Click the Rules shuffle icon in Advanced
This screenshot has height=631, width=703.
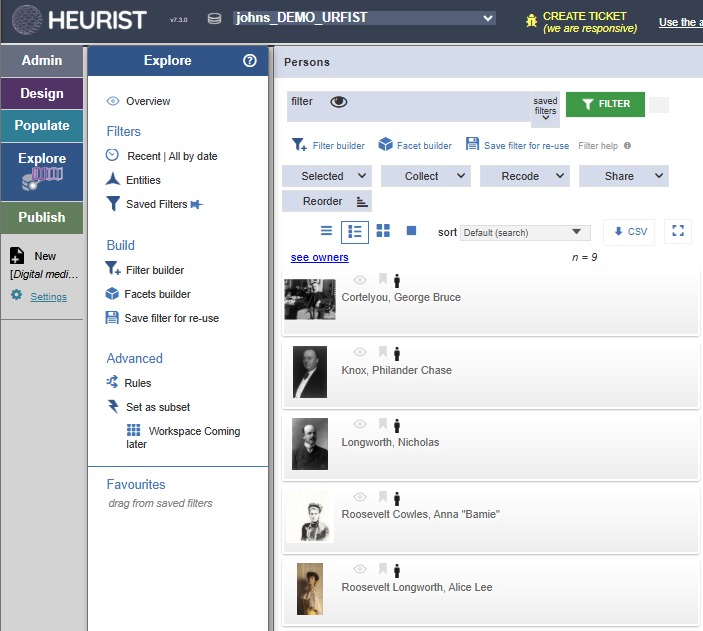[112, 382]
